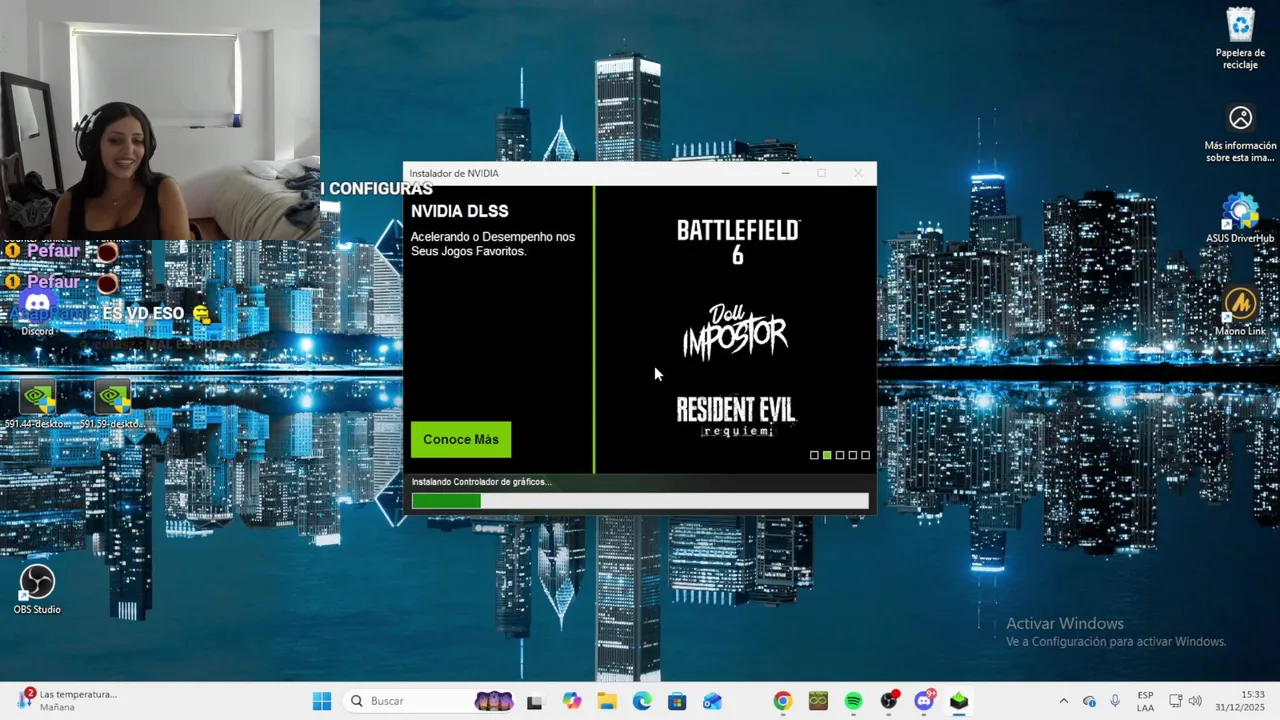Select the third slide indicator square
Screen dimensions: 1280x720
[840, 455]
